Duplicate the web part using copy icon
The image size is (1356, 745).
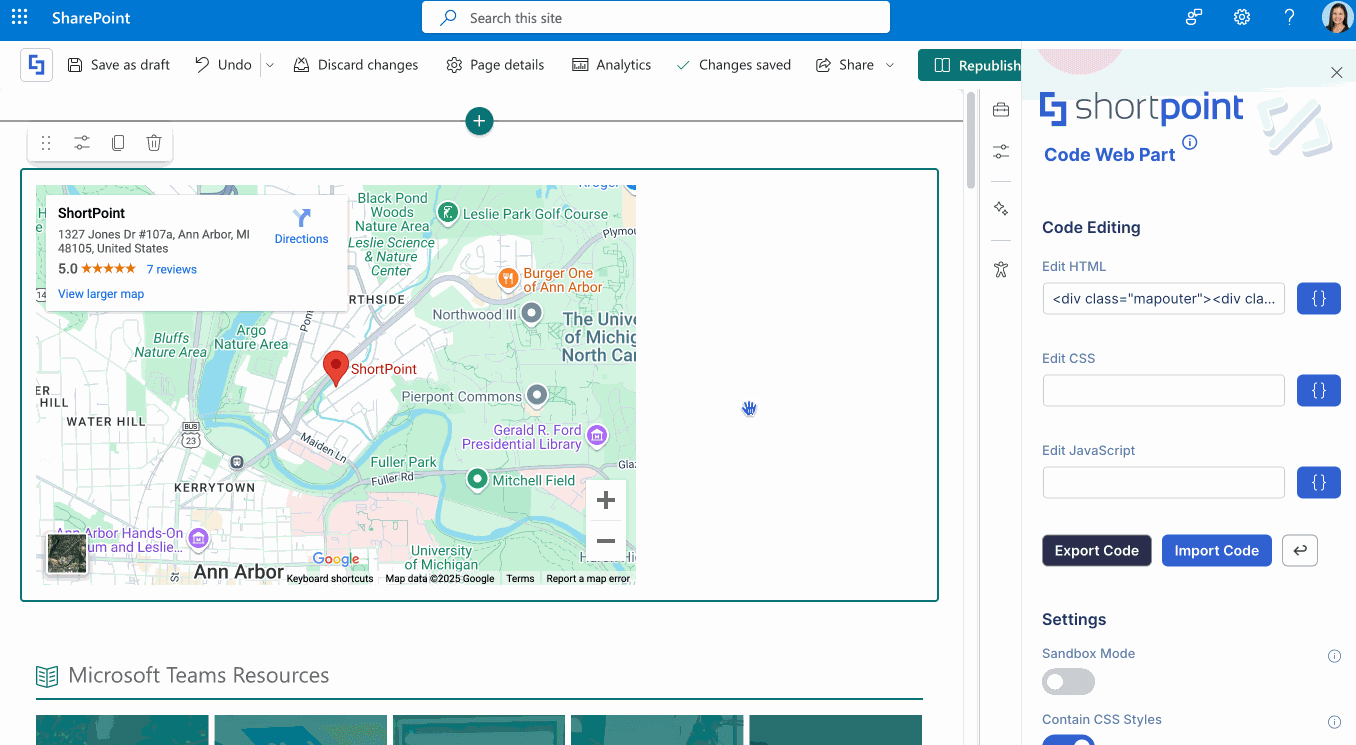118,143
